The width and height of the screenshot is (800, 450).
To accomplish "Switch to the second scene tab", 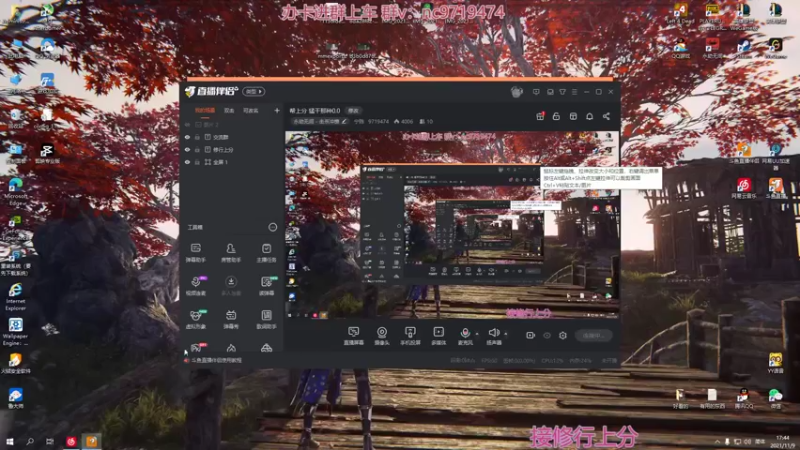I will [229, 110].
